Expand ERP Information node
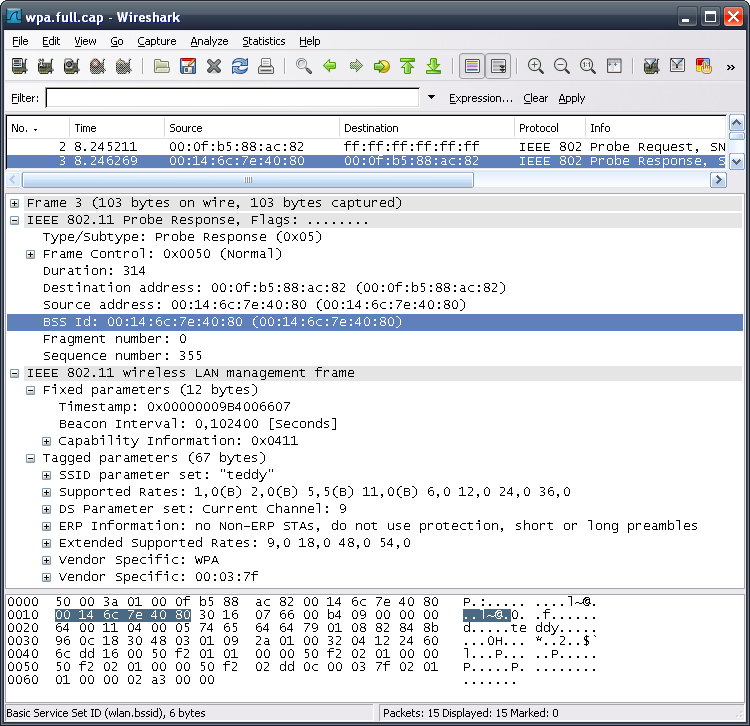The width and height of the screenshot is (750, 726). (x=46, y=526)
